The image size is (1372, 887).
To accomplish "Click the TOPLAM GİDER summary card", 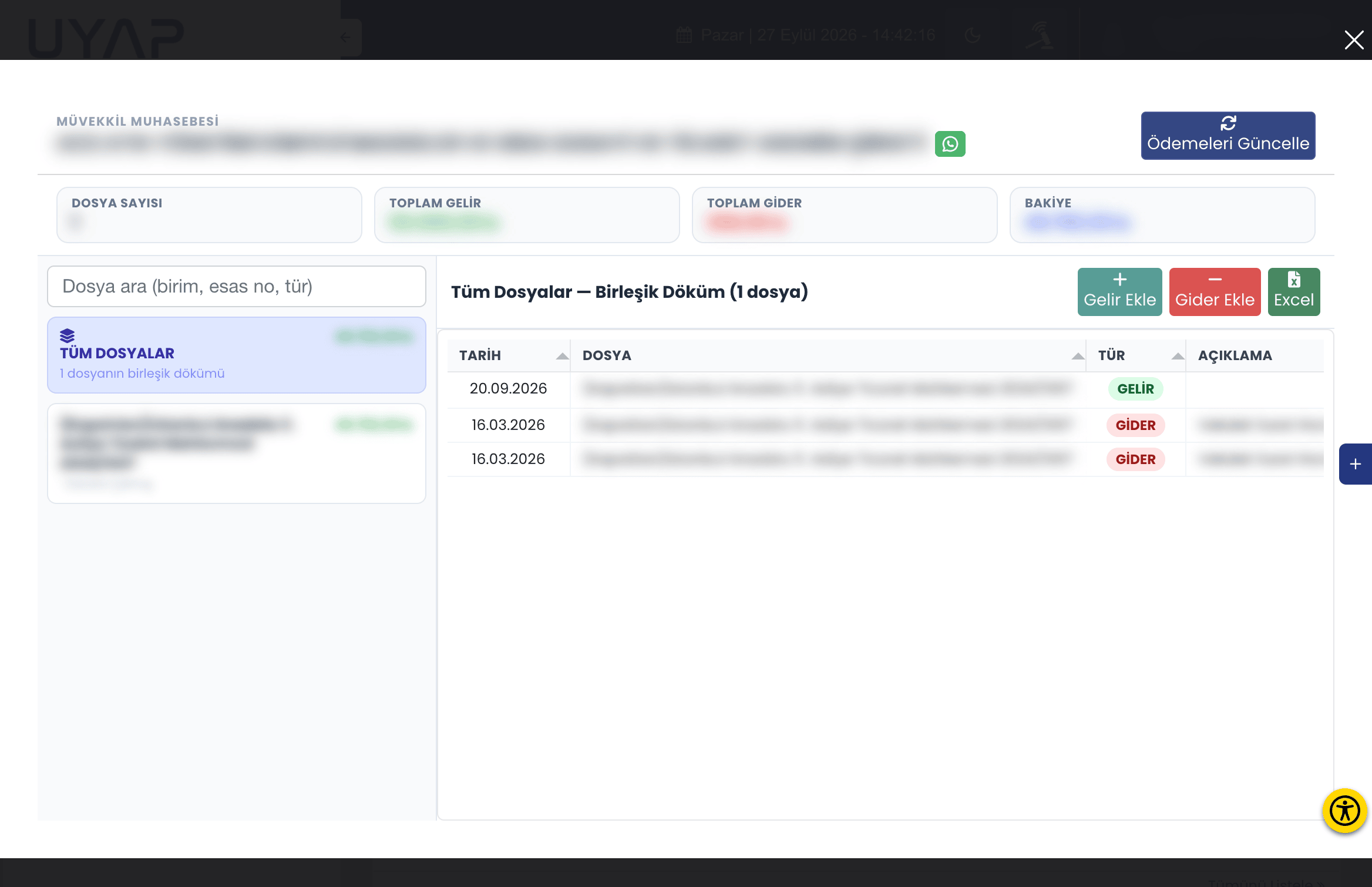I will pyautogui.click(x=845, y=215).
